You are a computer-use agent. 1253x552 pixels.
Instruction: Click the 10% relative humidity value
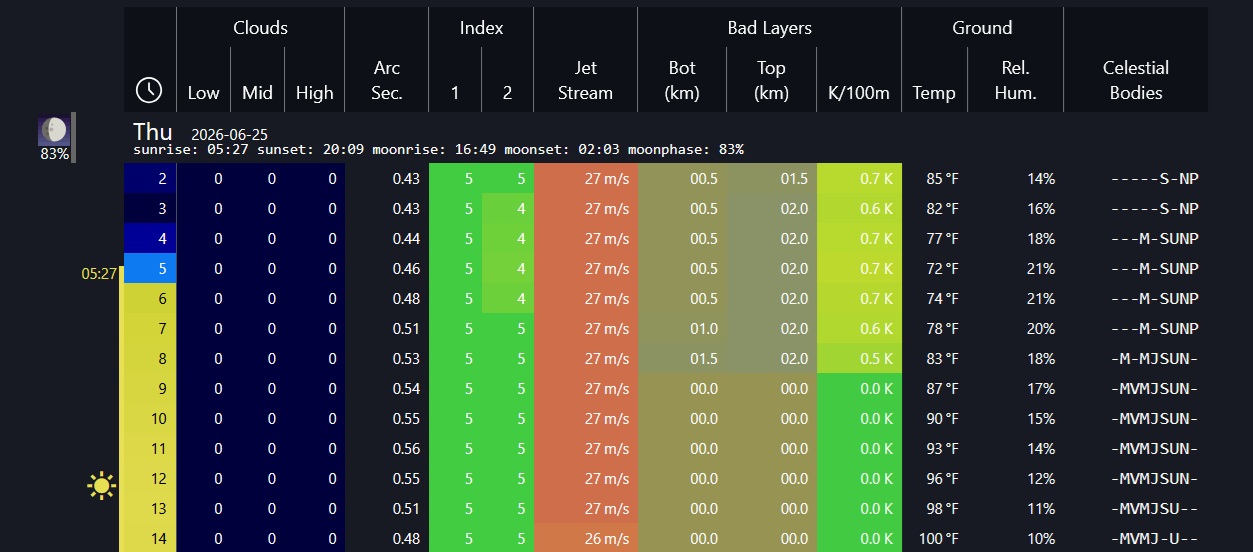pyautogui.click(x=1041, y=539)
